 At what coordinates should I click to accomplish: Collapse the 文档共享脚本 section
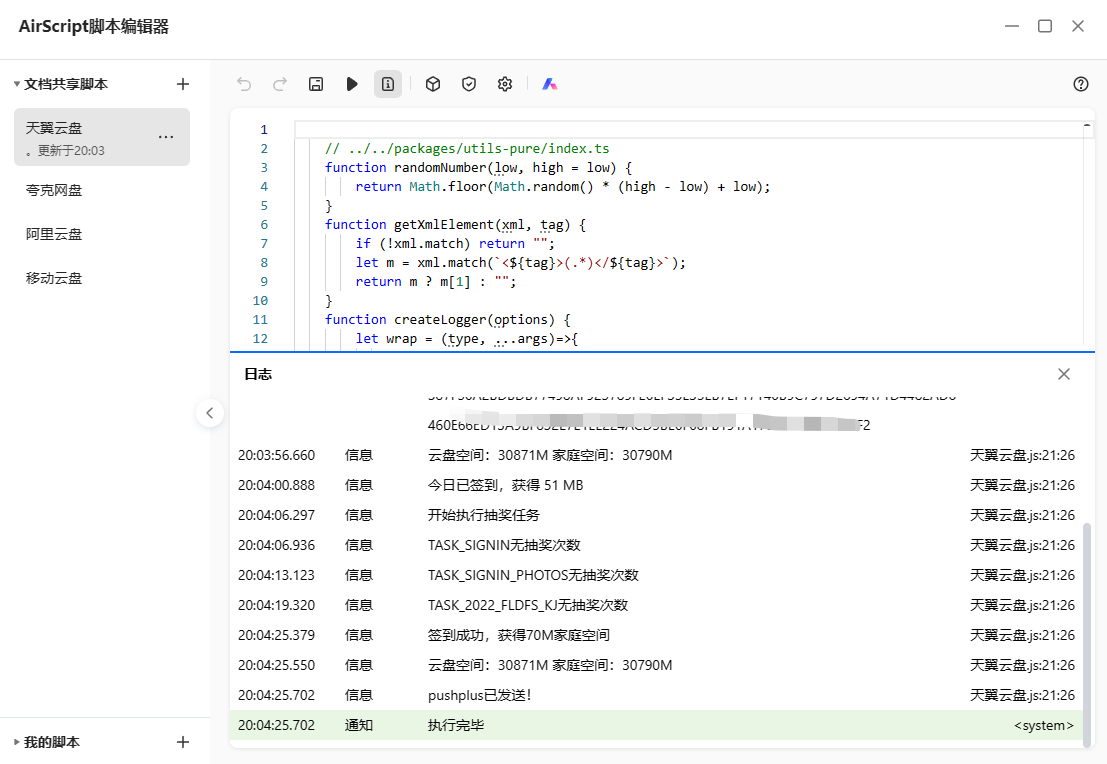(17, 85)
